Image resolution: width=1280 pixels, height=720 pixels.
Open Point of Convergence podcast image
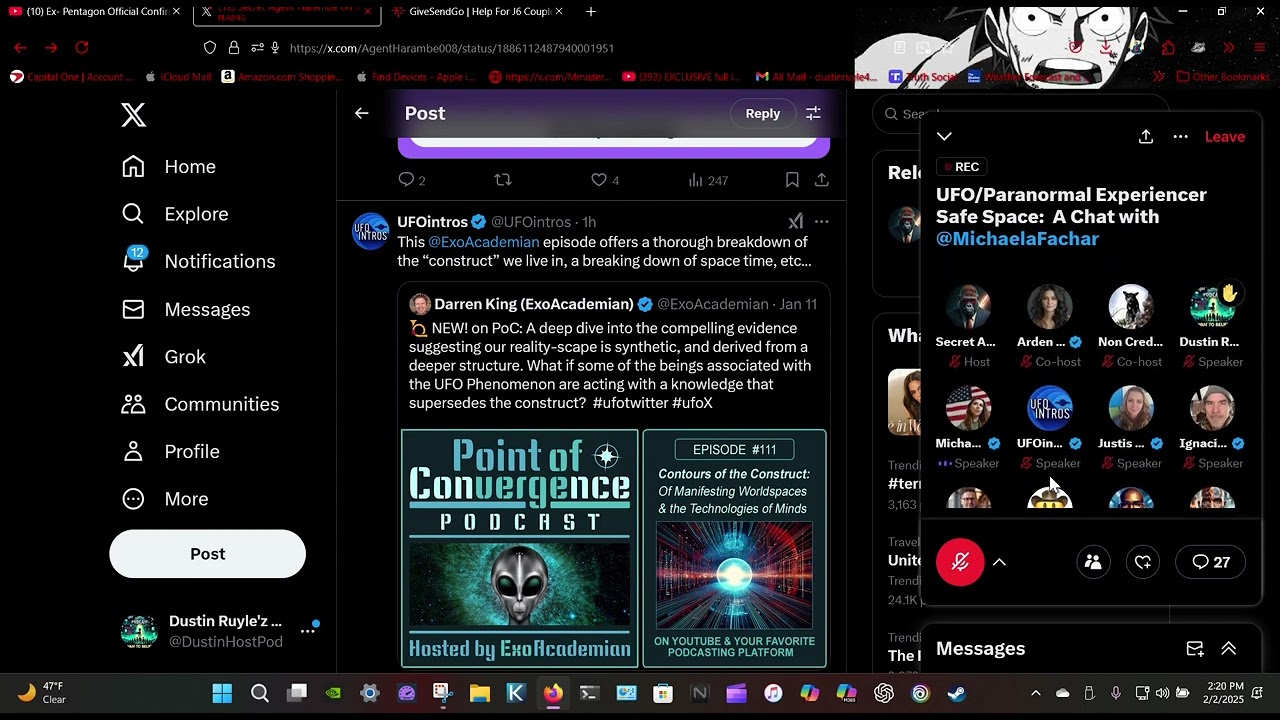pos(519,548)
